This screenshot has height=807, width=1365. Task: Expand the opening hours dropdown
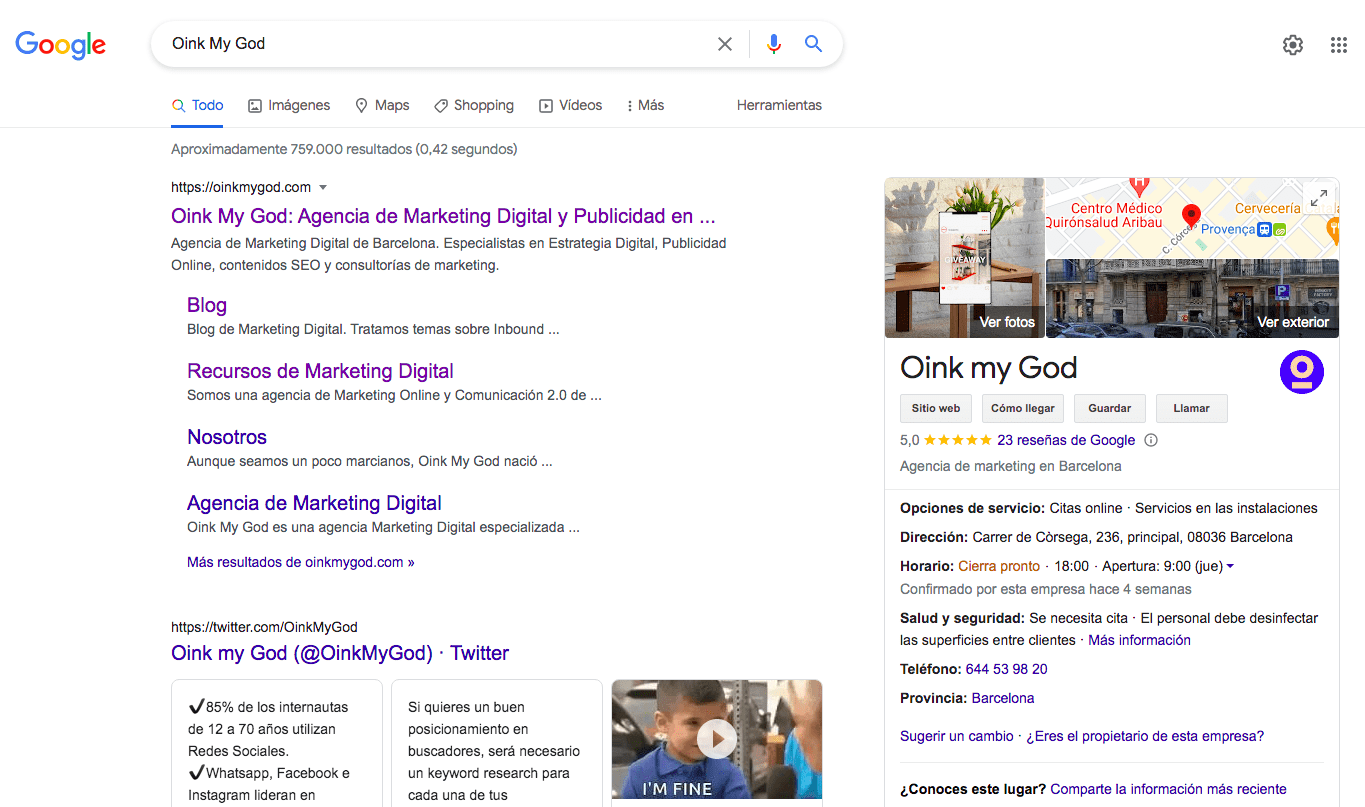coord(1230,567)
